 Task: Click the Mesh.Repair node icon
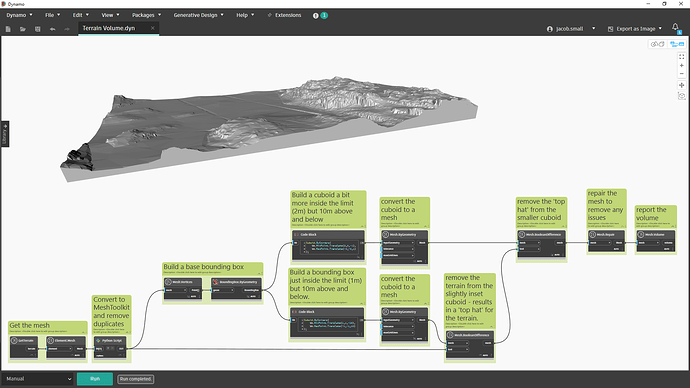click(592, 234)
